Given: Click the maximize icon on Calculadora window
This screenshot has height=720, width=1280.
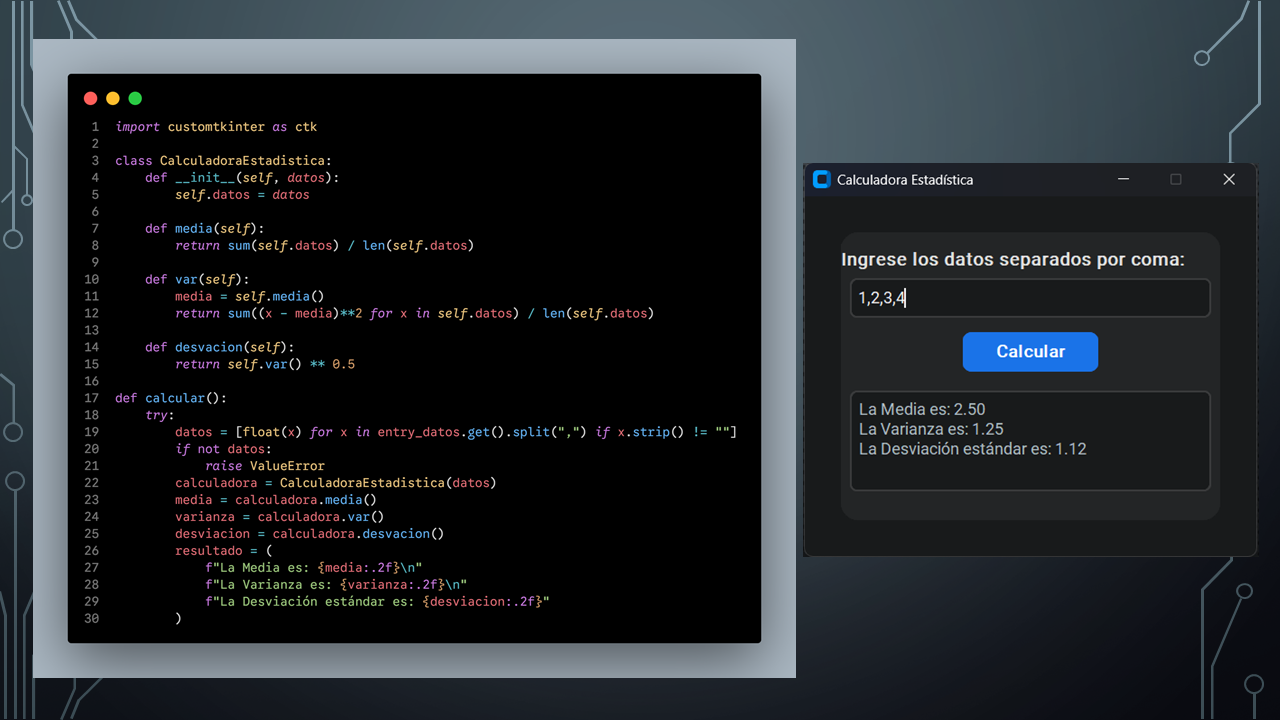Looking at the screenshot, I should coord(1176,180).
